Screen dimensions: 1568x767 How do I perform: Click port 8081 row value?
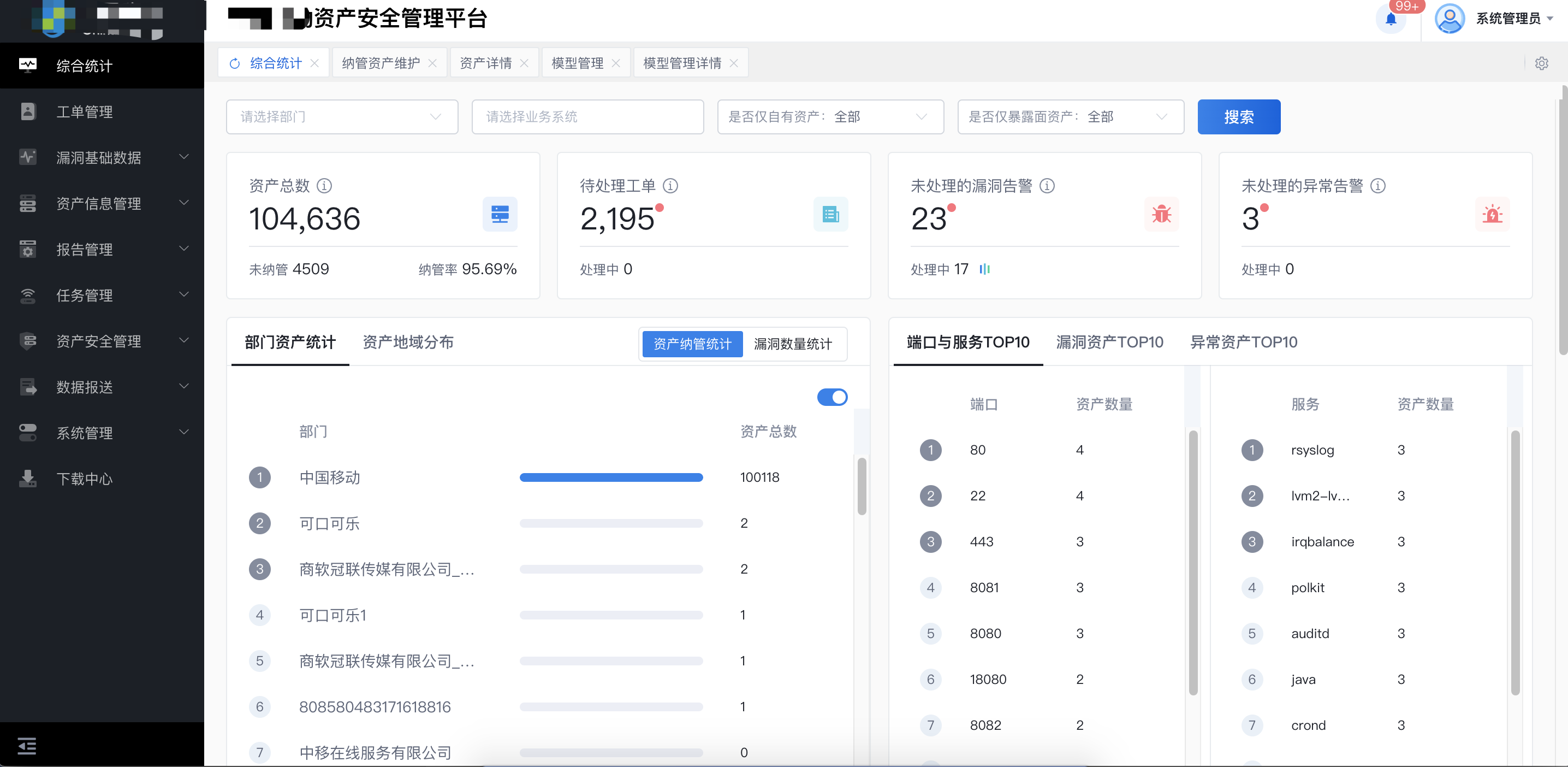[x=984, y=588]
